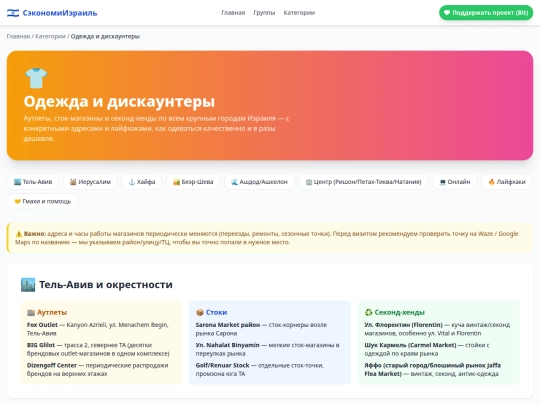Image resolution: width=540 pixels, height=405 pixels.
Task: Click the Яффо Jaffa Flea Market entry
Action: [433, 370]
